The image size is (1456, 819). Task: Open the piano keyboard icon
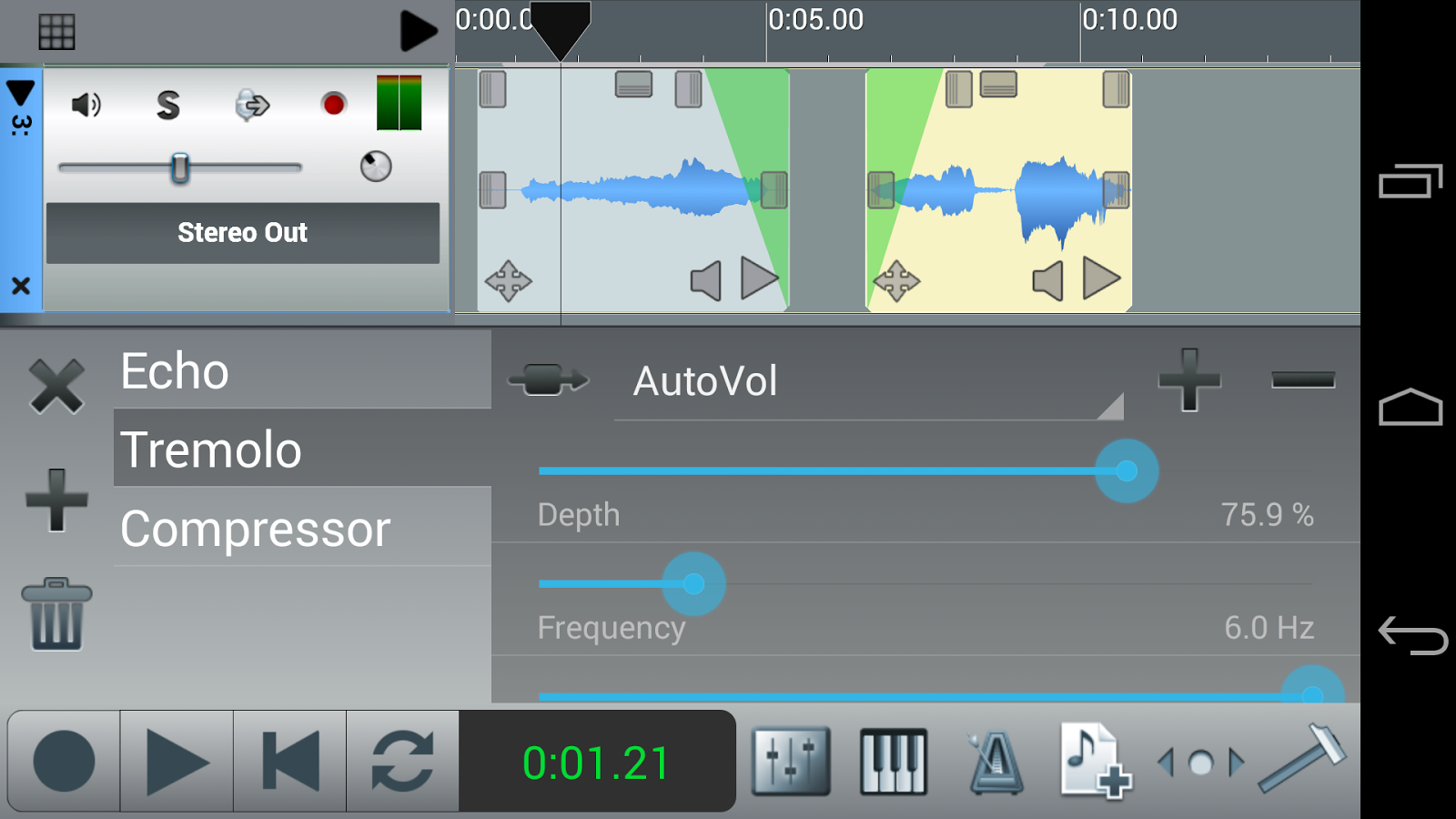pos(894,761)
